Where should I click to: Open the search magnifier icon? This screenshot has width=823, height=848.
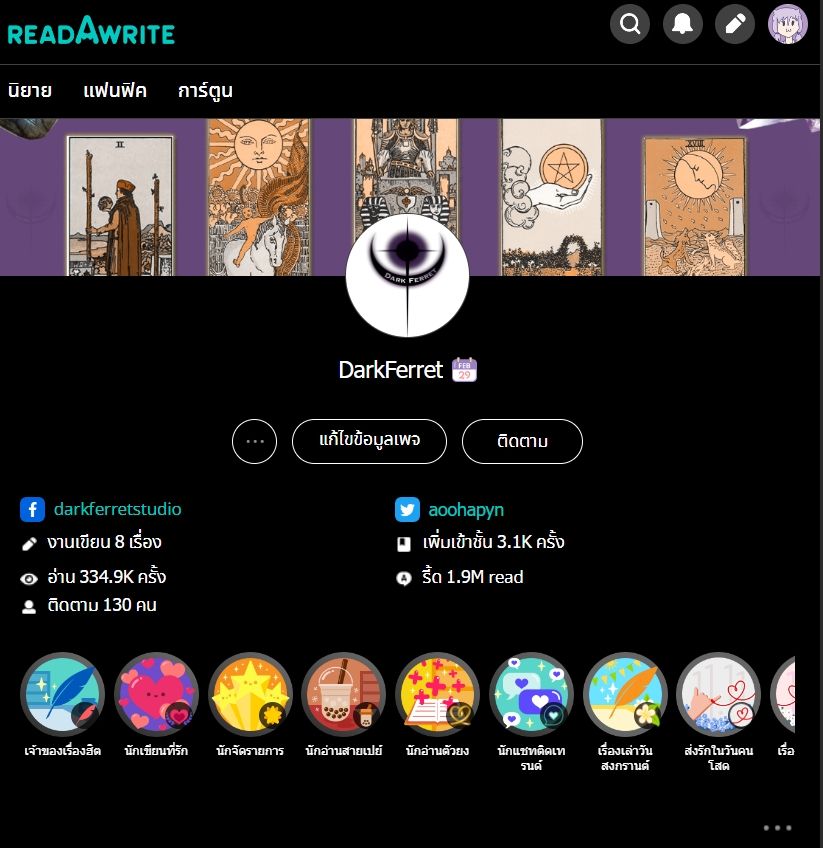[x=630, y=24]
